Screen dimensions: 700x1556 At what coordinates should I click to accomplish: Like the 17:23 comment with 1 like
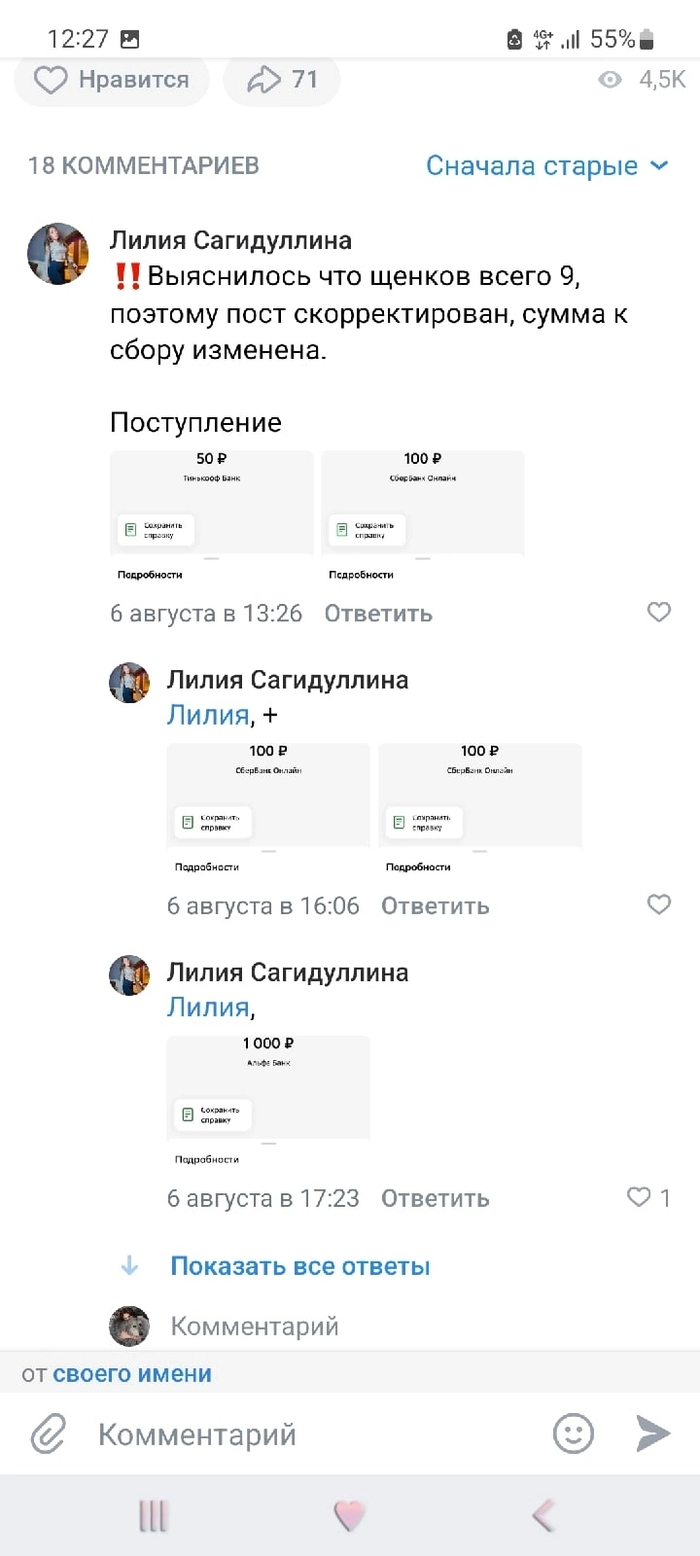click(639, 1197)
